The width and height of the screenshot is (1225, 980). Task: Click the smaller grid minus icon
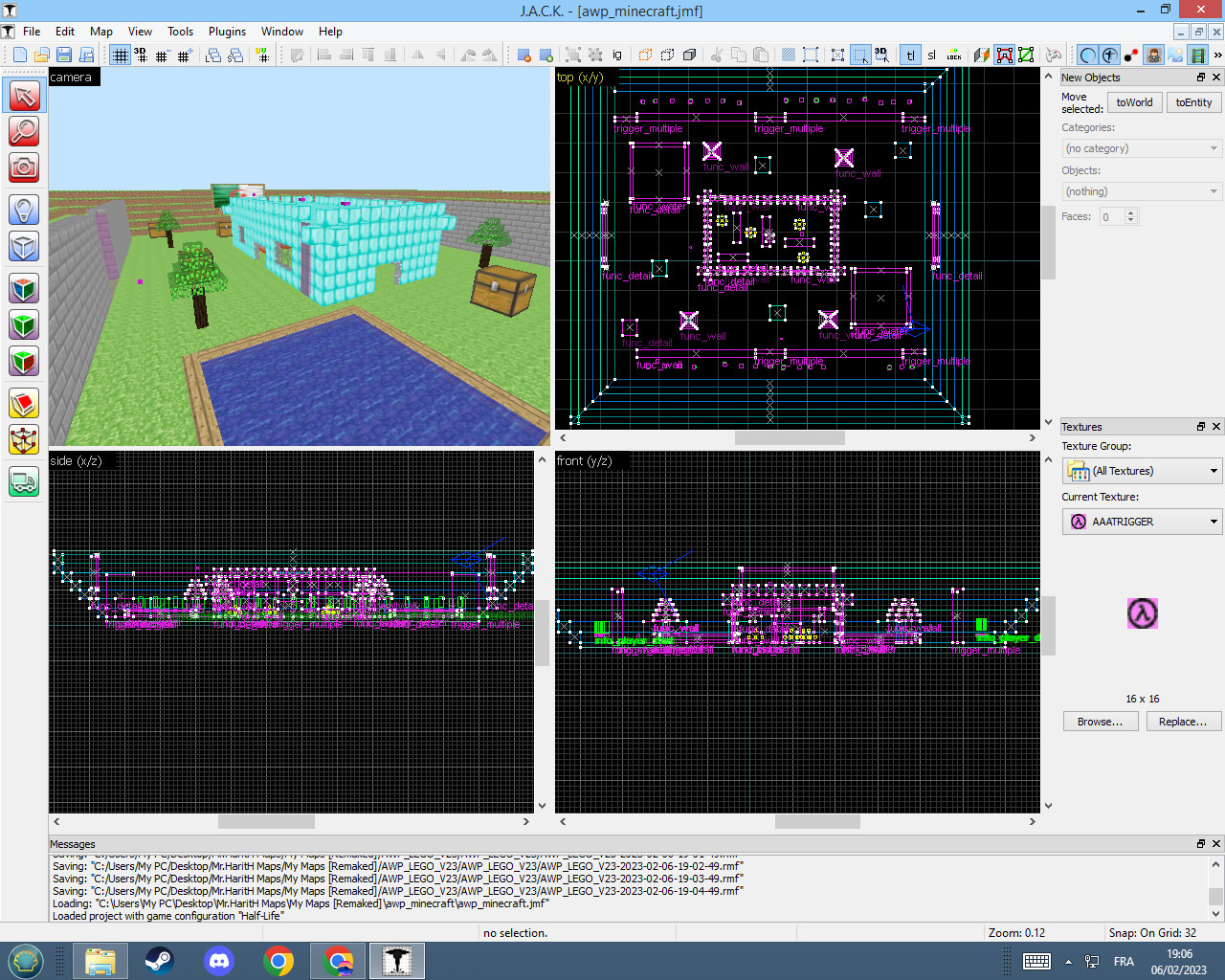coord(162,56)
